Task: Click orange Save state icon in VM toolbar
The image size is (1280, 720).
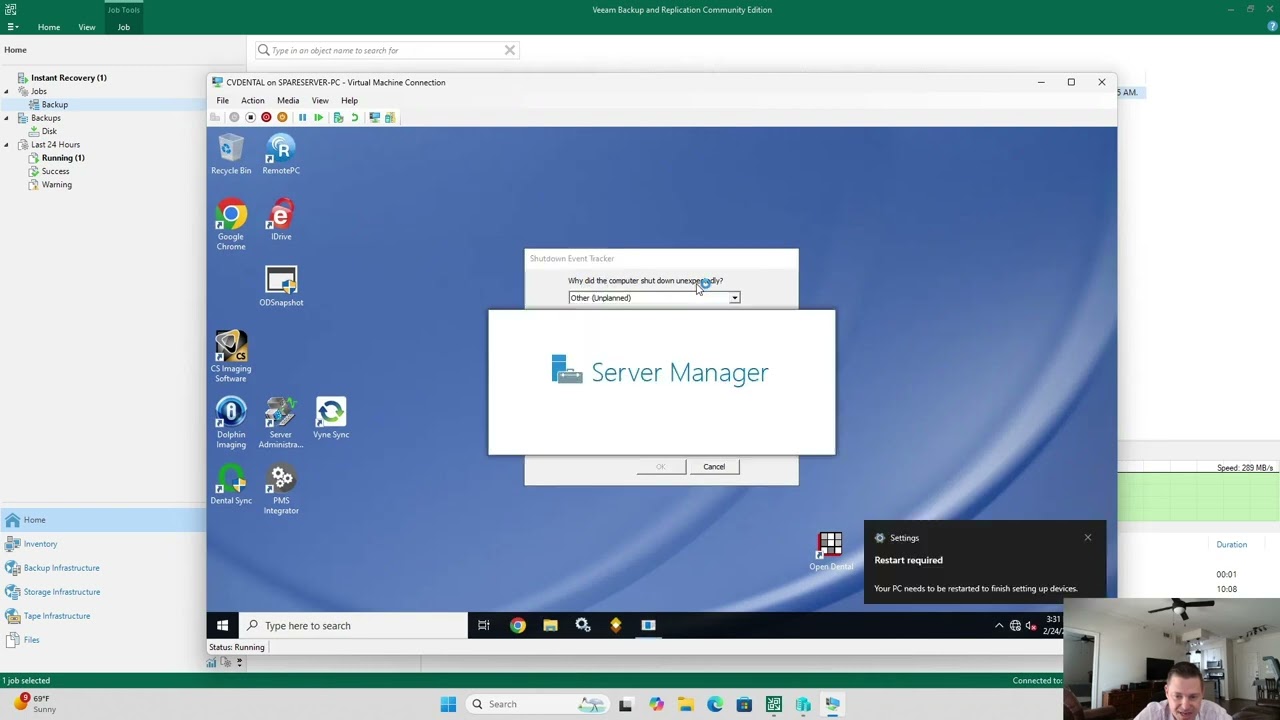Action: pos(282,117)
